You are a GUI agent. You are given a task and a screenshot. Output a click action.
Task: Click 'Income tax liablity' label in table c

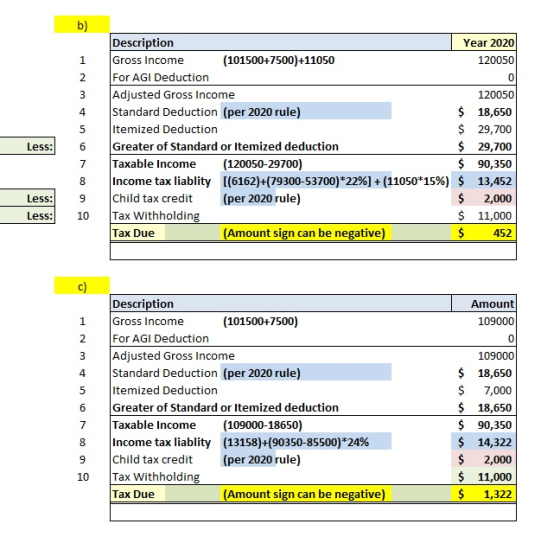[161, 442]
